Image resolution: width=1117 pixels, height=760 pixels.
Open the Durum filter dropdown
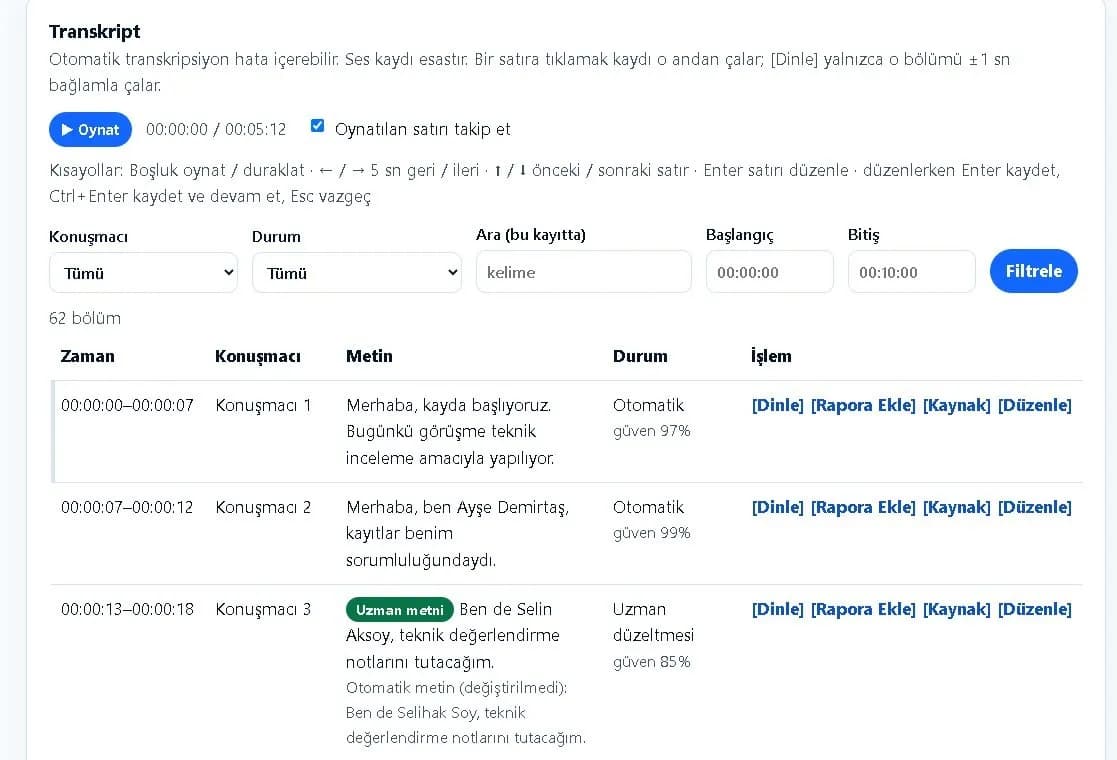click(357, 273)
